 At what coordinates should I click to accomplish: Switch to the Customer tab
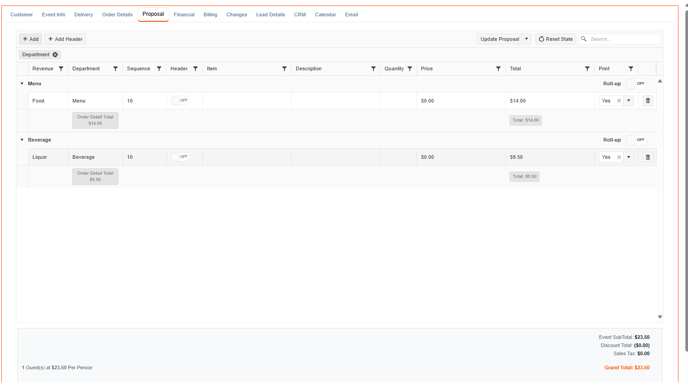pyautogui.click(x=22, y=14)
